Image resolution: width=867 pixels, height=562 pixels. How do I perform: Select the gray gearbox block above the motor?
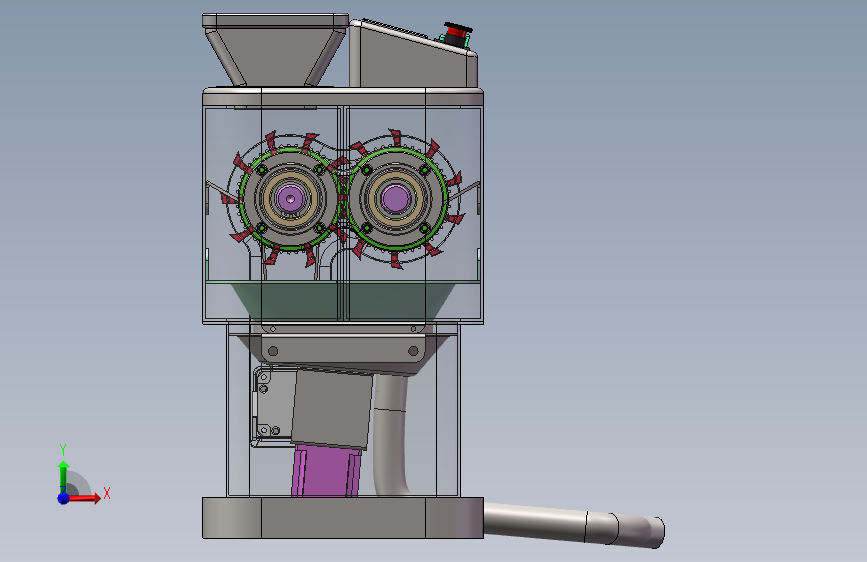coord(332,409)
